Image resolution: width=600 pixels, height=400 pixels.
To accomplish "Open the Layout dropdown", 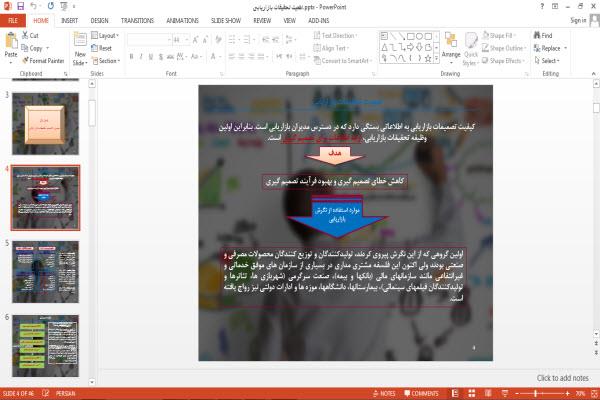I will (x=105, y=36).
